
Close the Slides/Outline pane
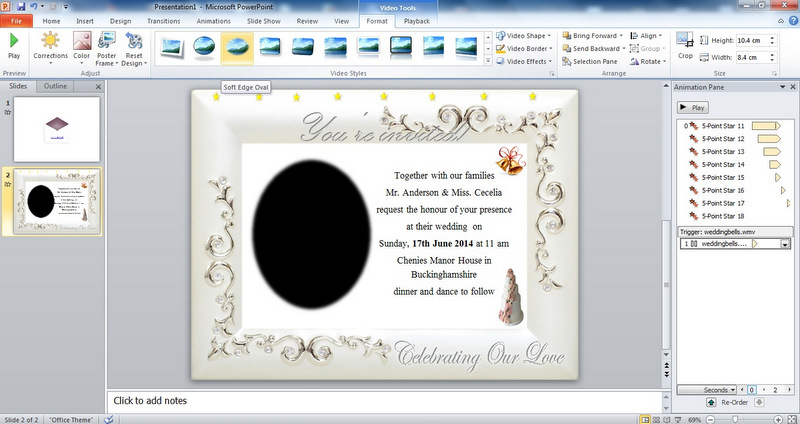click(98, 87)
